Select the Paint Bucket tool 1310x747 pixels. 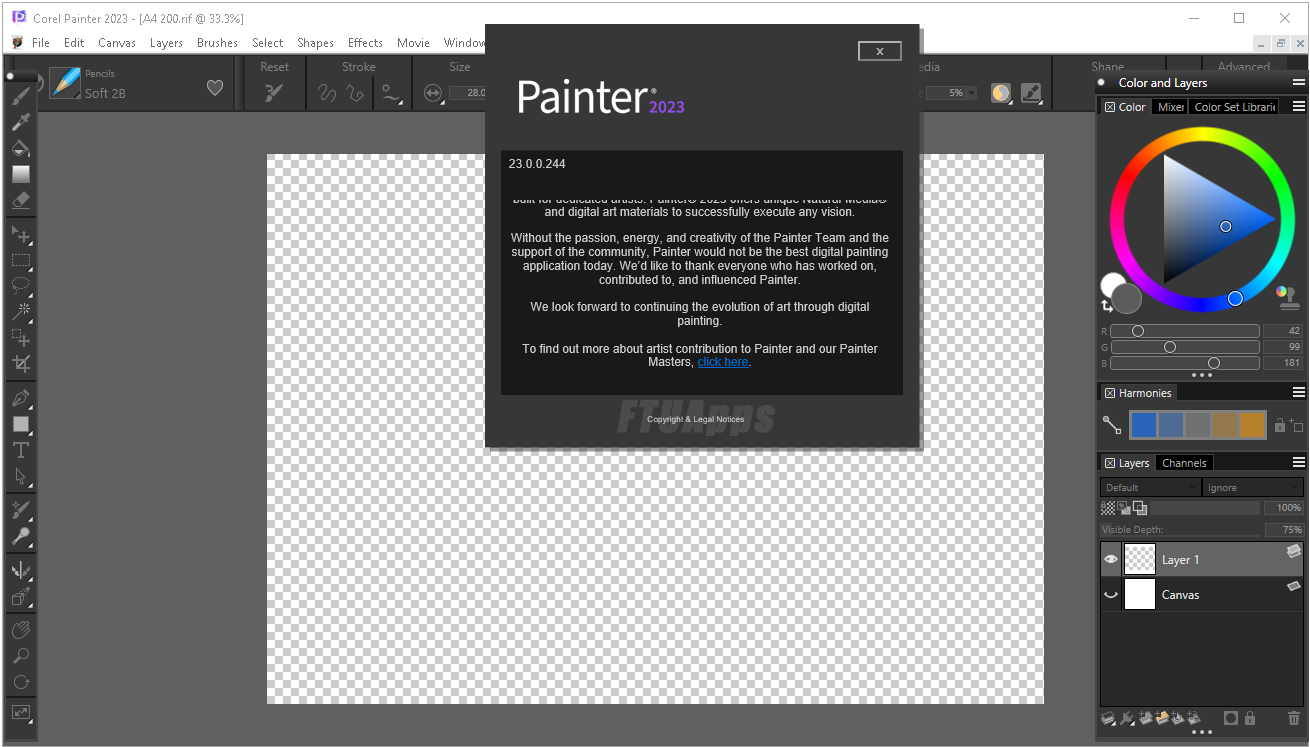[20, 148]
